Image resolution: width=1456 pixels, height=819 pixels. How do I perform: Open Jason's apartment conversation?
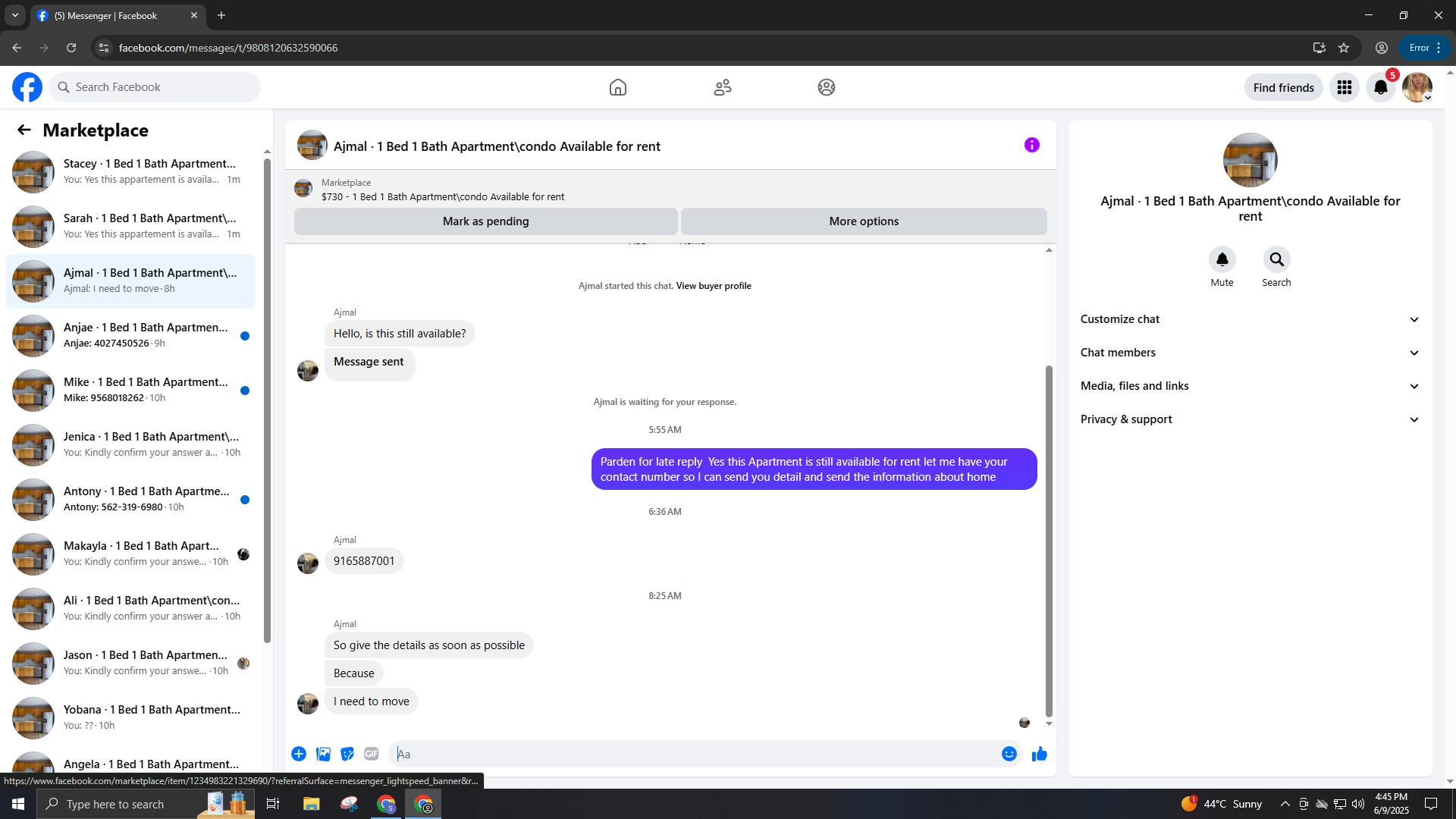130,664
